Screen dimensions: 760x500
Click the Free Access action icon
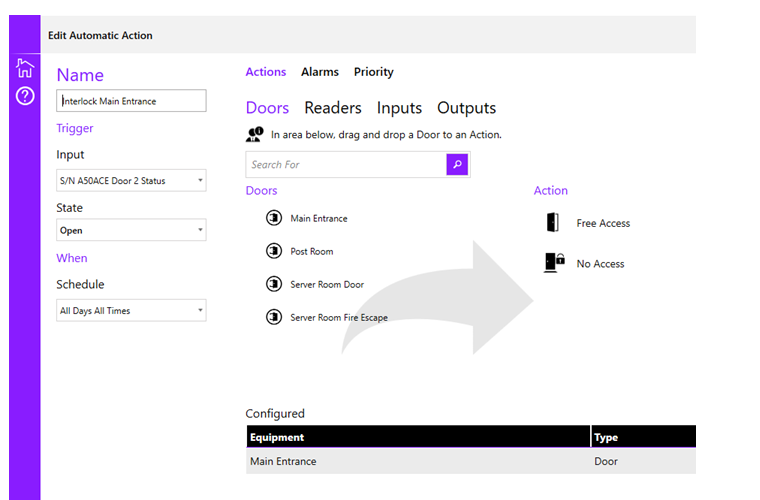(553, 223)
